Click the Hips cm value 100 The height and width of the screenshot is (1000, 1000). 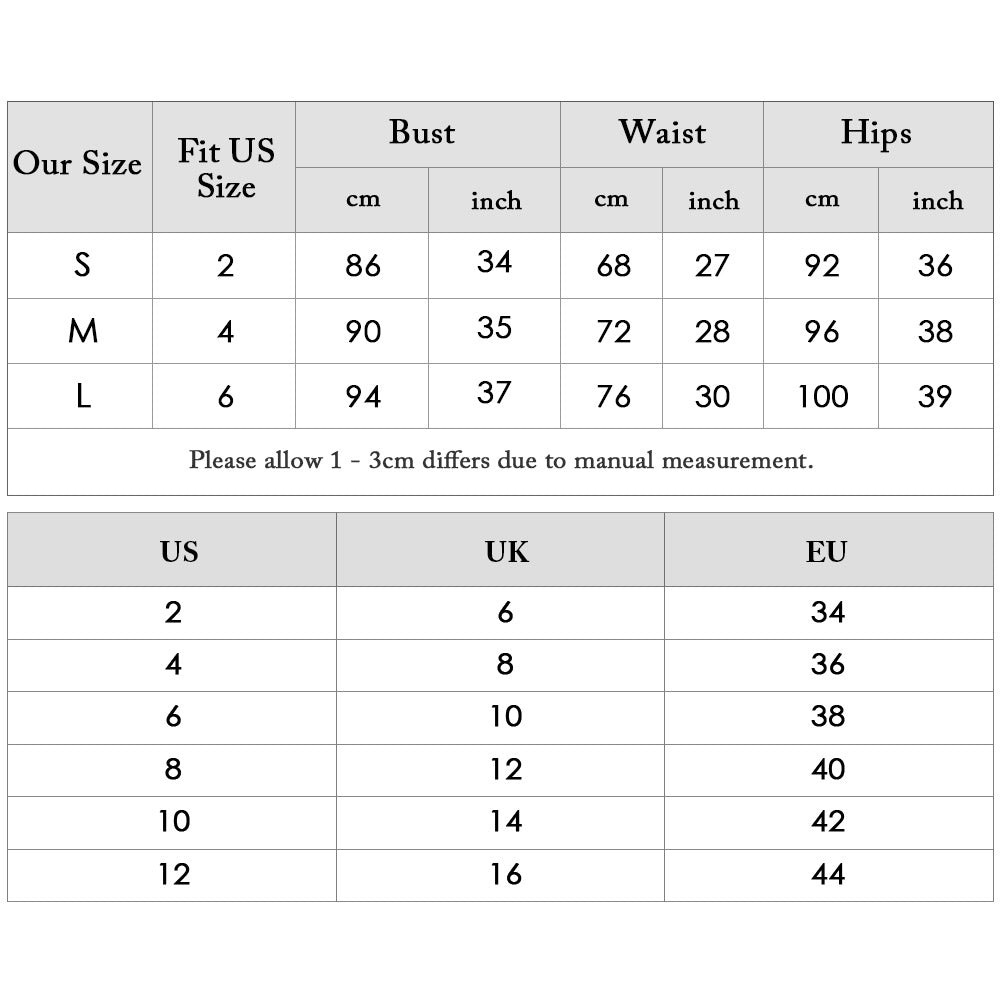click(823, 397)
